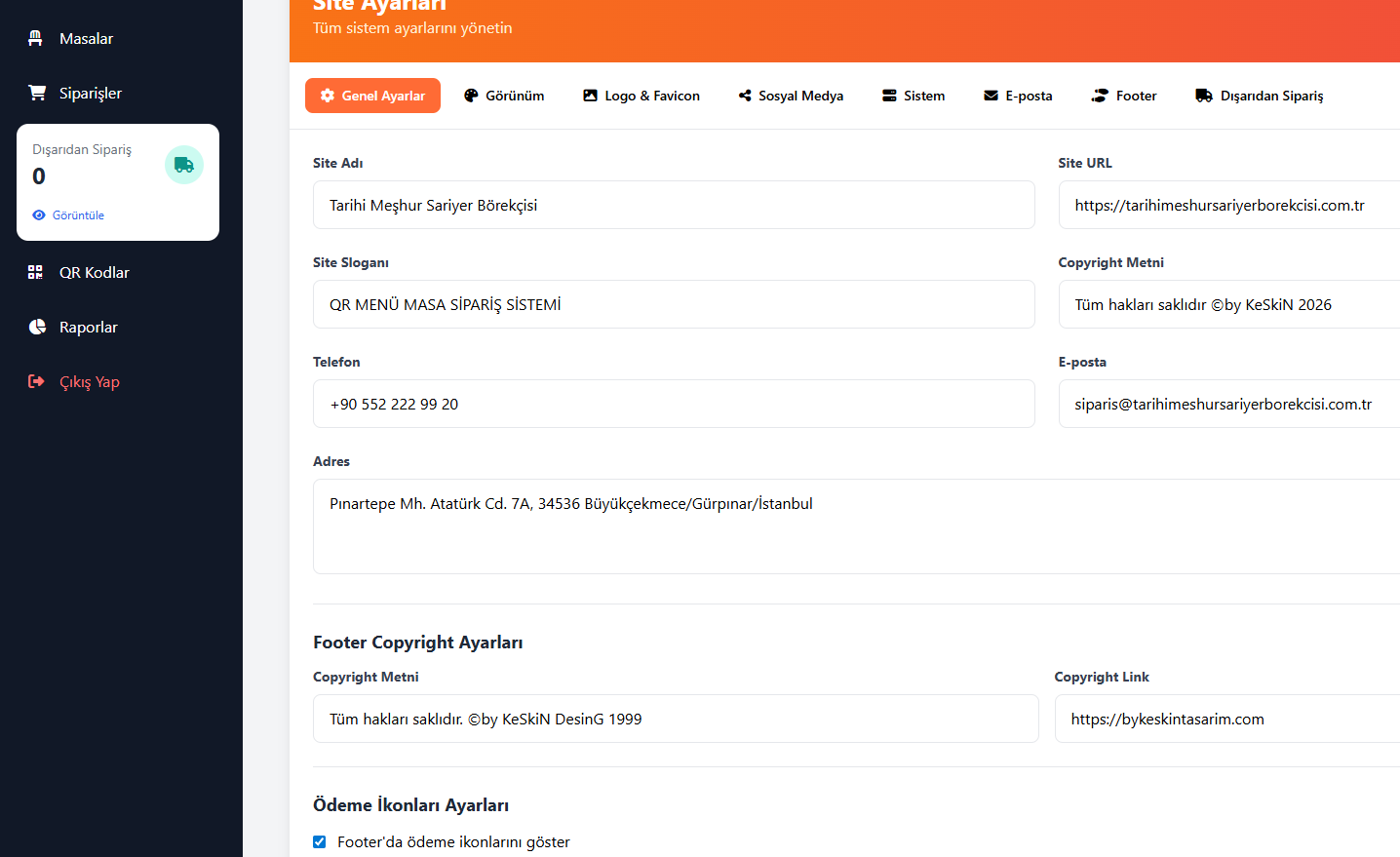Uncheck Footer'da ödeme ikonlarını göster checkbox
Viewport: 1400px width, 857px height.
(x=319, y=841)
